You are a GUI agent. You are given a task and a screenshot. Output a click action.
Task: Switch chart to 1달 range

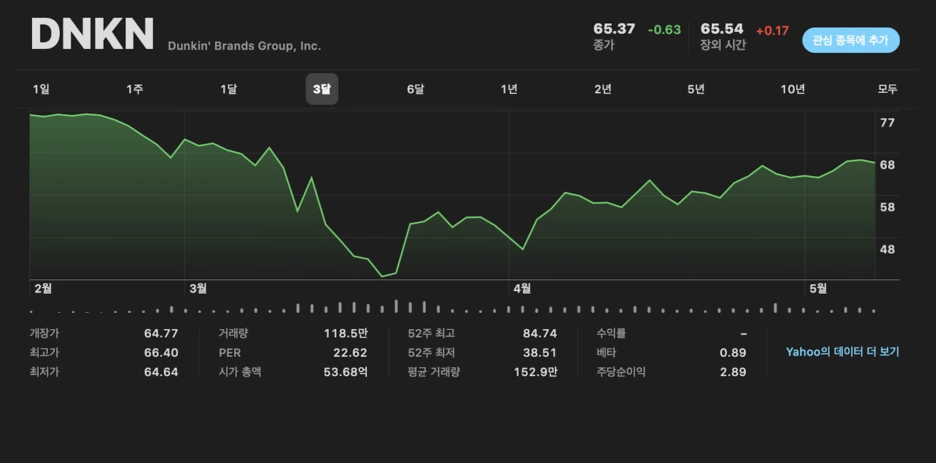(x=228, y=89)
